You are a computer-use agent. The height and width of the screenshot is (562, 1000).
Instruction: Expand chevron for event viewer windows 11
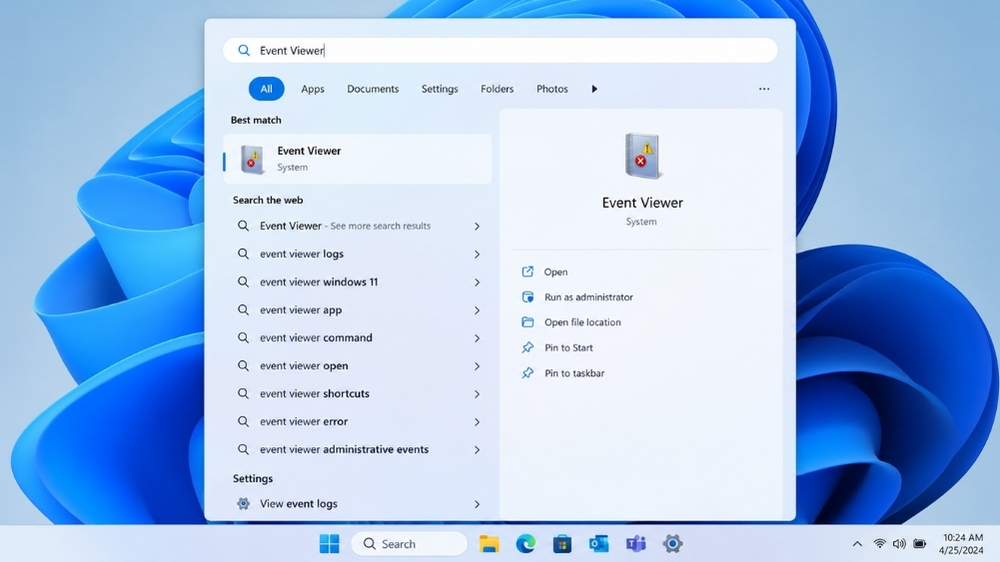476,282
